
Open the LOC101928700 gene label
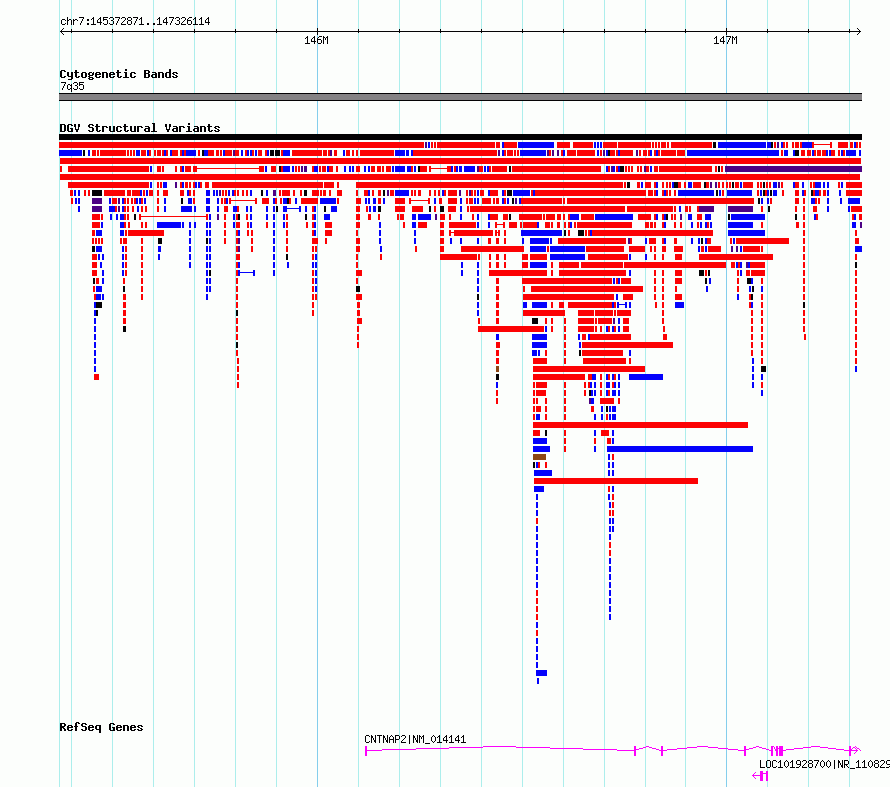[x=824, y=764]
